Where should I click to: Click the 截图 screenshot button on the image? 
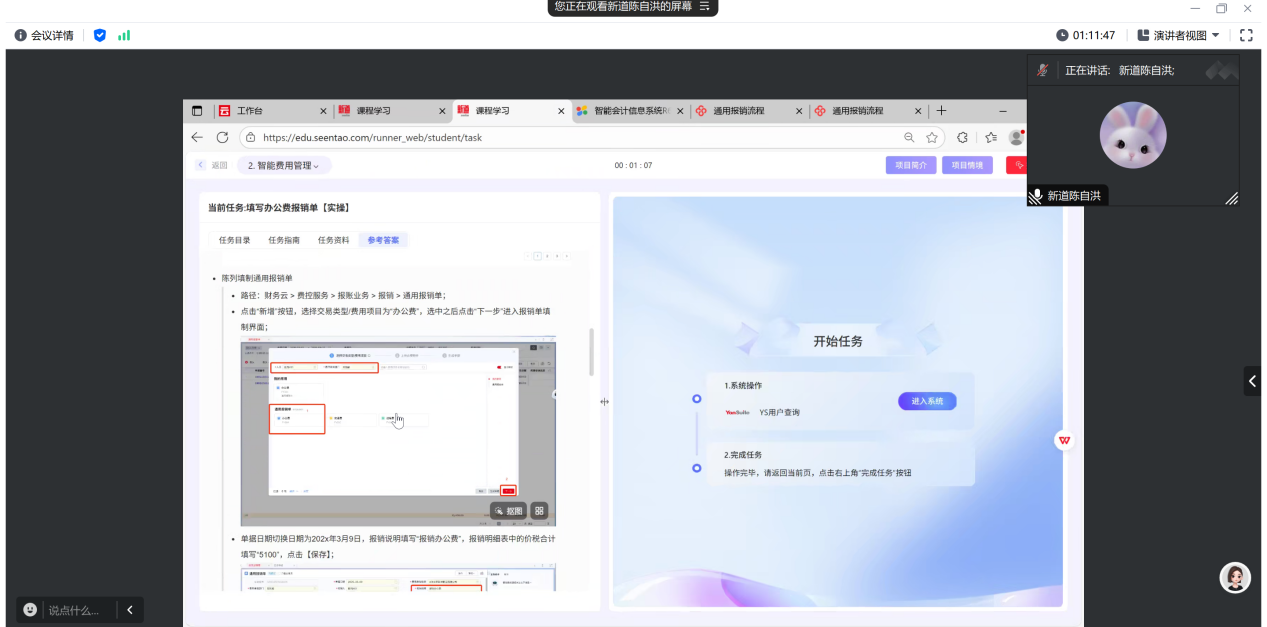508,510
